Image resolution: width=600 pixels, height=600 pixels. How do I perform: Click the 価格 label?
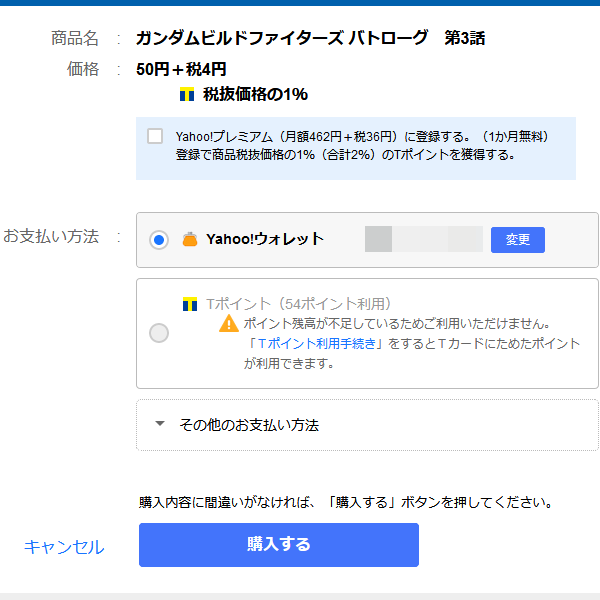tap(83, 69)
